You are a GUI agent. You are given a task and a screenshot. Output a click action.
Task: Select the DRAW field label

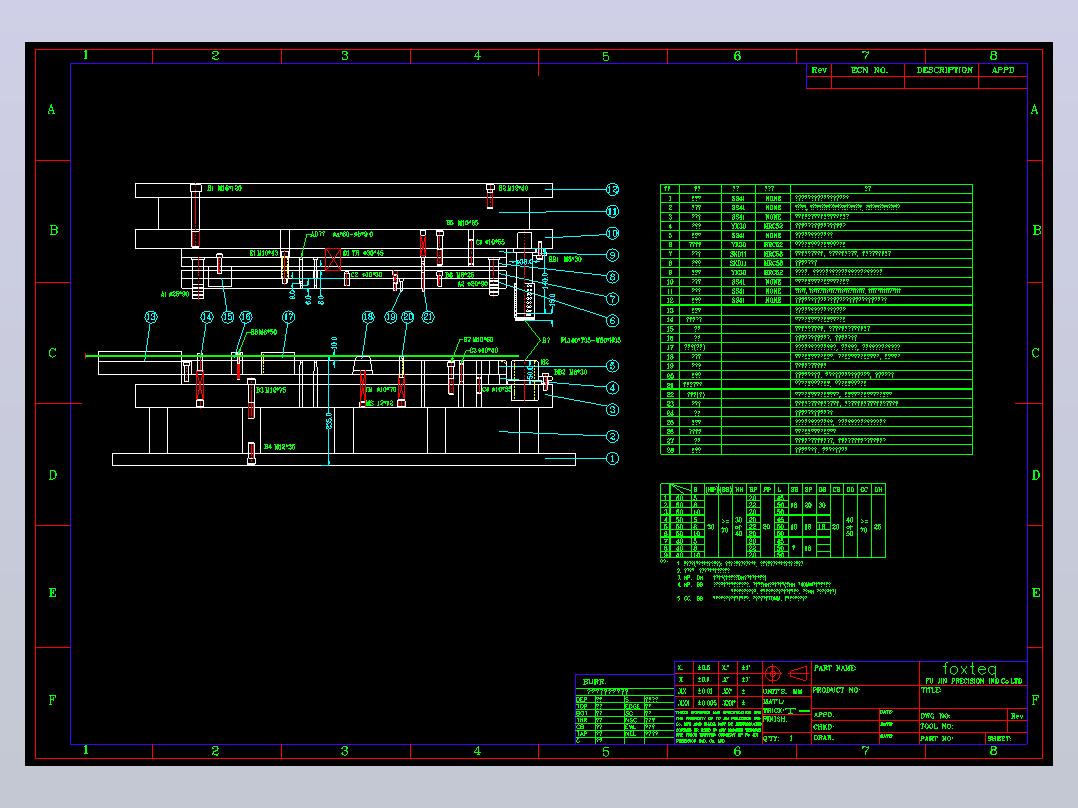(x=824, y=738)
